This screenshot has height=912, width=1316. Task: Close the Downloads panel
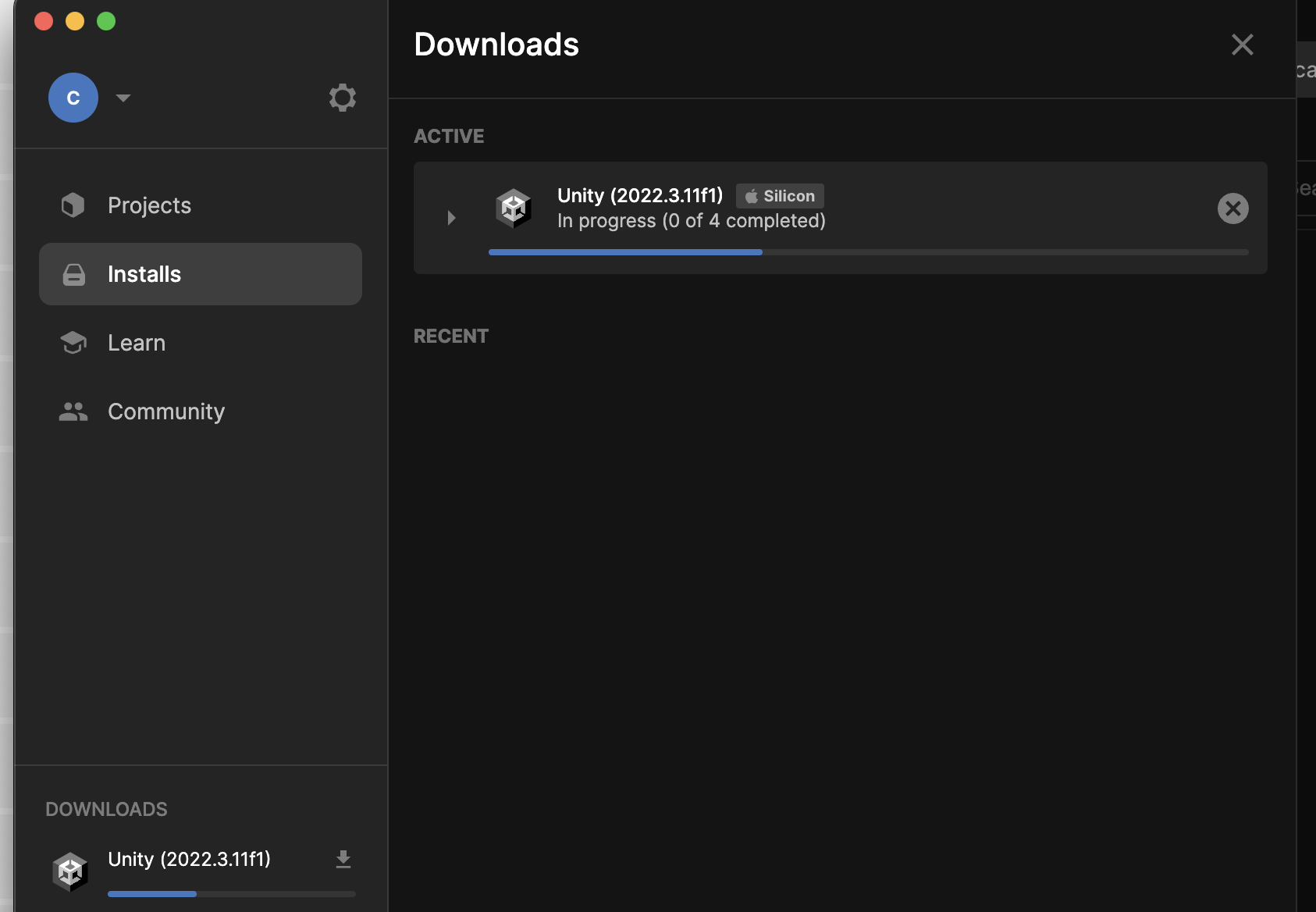pyautogui.click(x=1242, y=45)
